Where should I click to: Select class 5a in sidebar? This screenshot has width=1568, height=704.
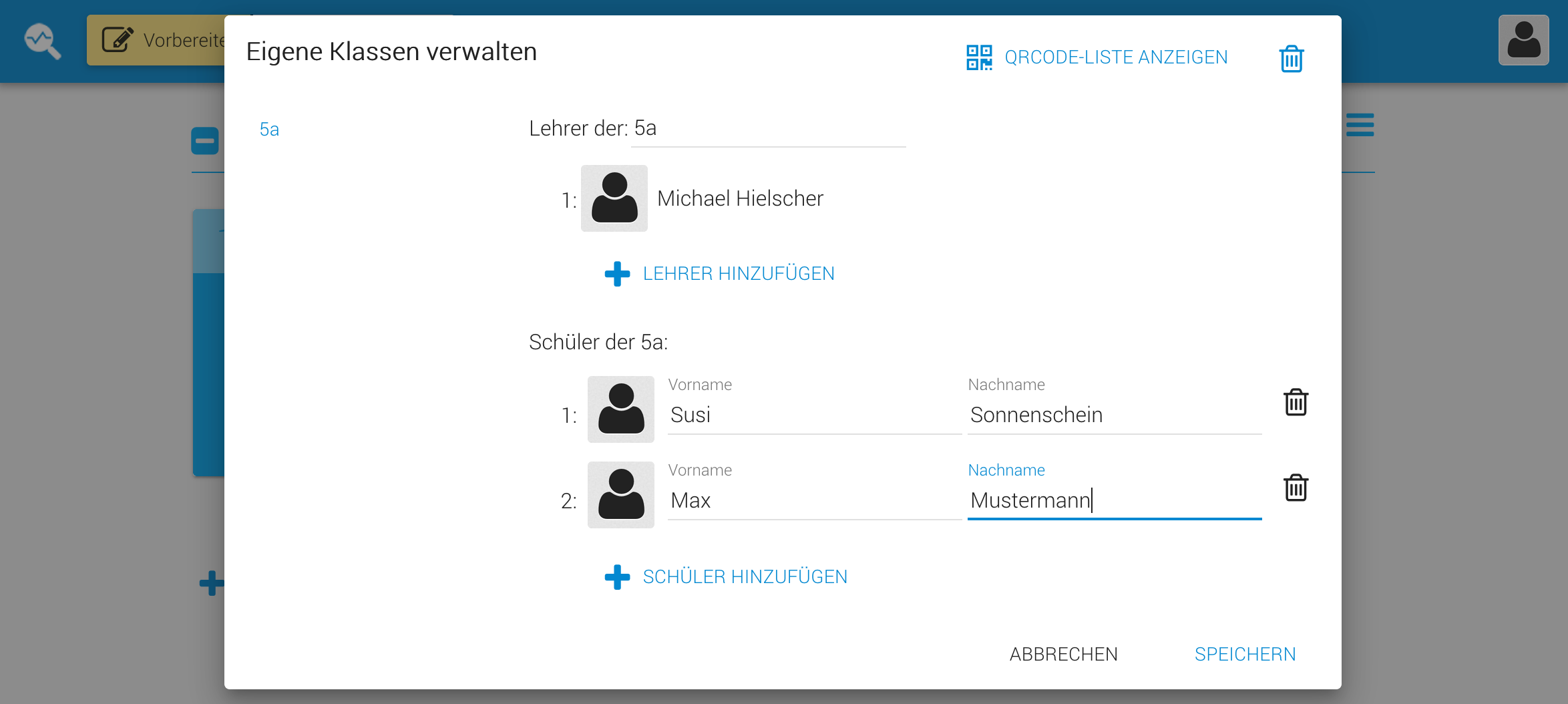point(269,130)
